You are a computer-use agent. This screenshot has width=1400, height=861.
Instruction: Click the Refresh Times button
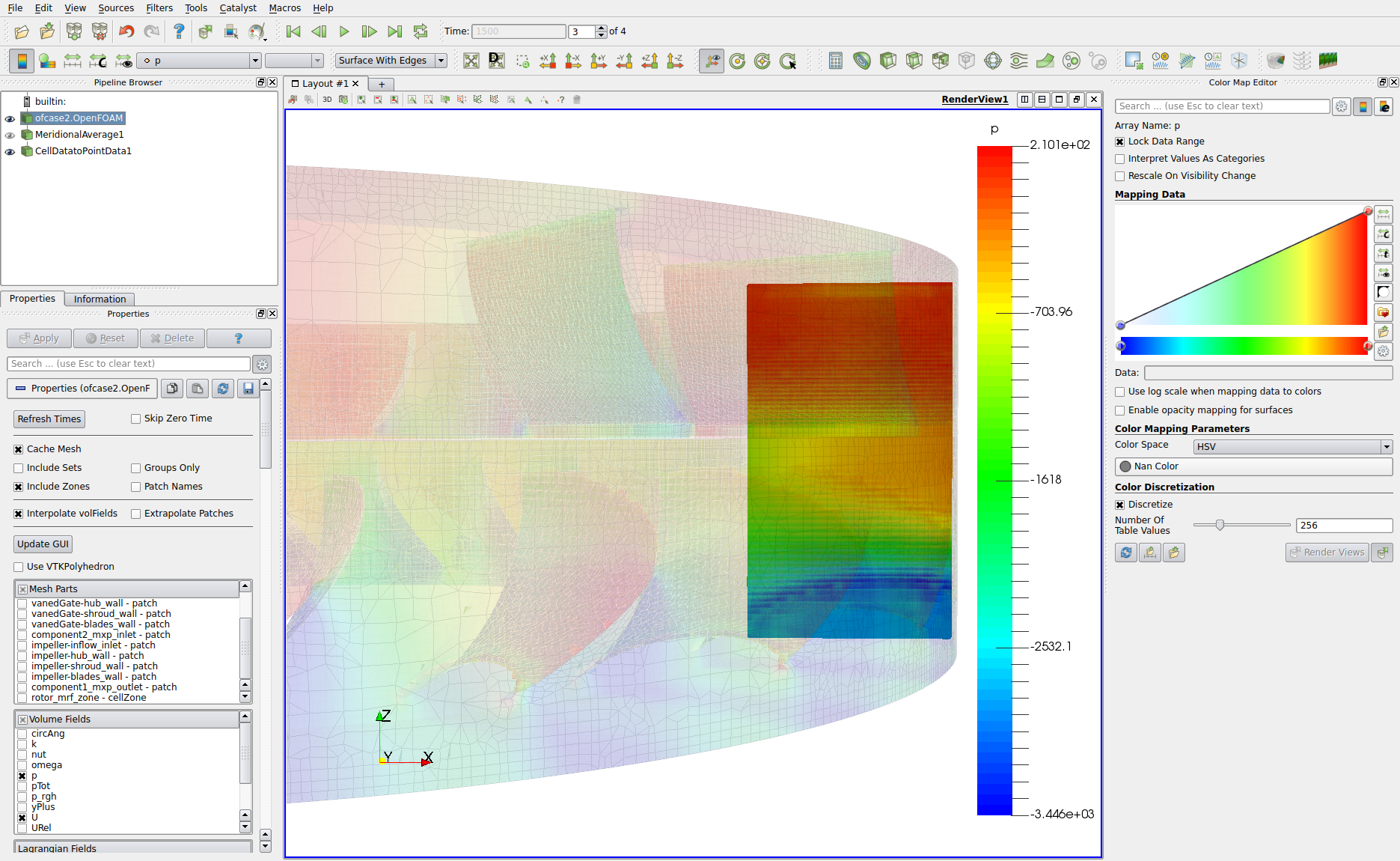pos(49,419)
